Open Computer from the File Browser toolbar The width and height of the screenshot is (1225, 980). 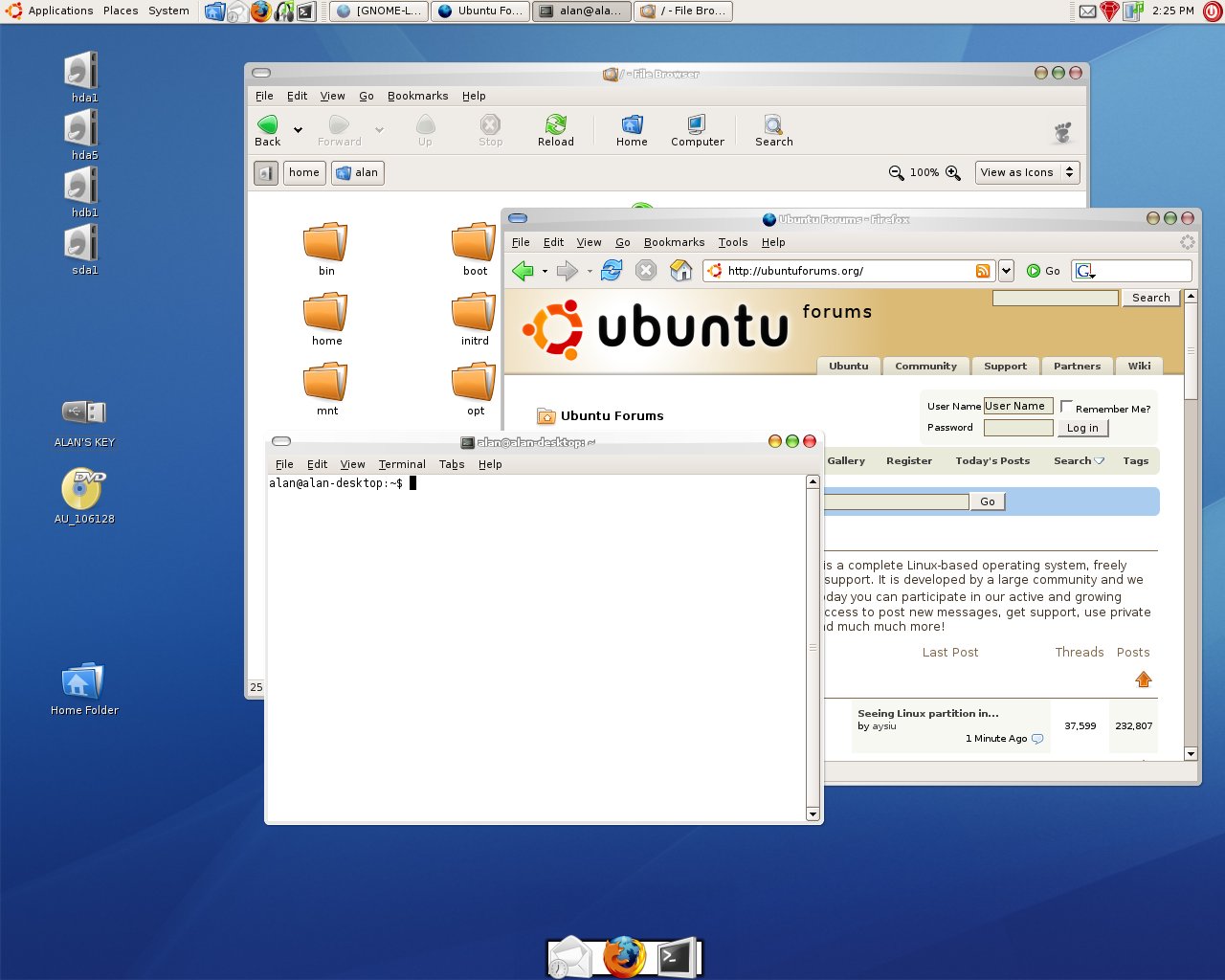pyautogui.click(x=698, y=130)
